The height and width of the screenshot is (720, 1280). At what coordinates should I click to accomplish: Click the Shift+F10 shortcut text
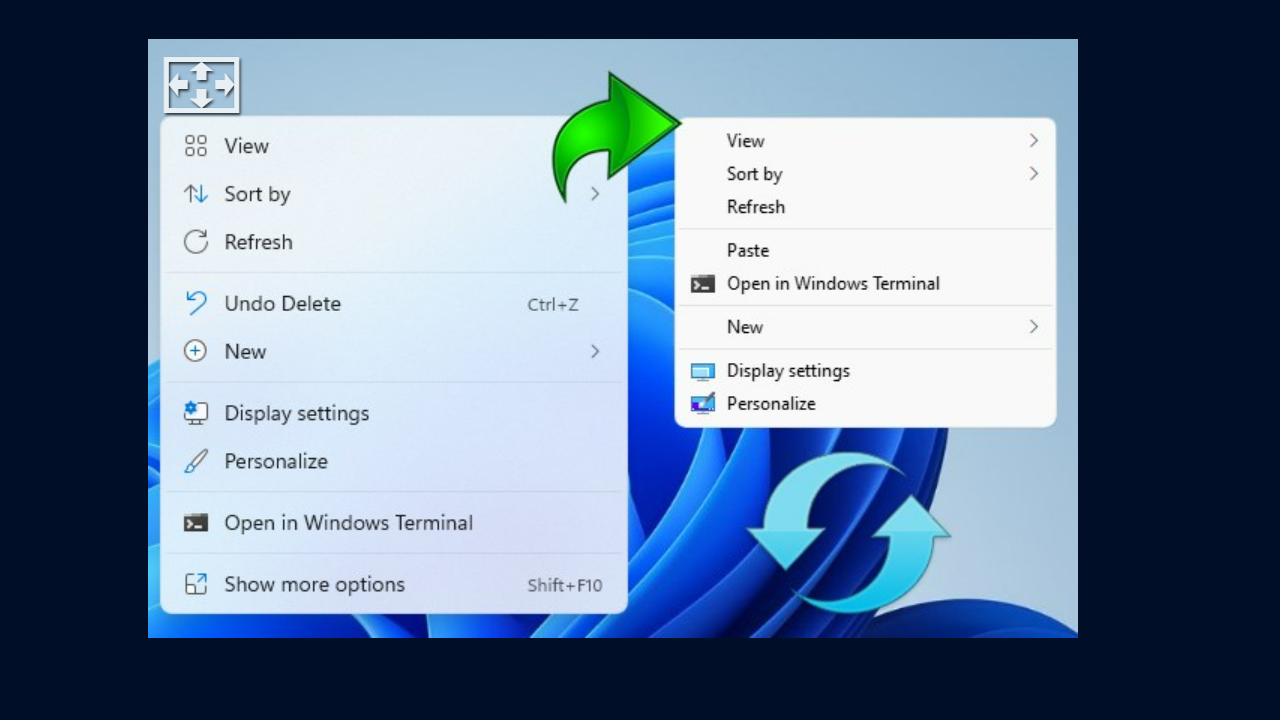tap(565, 585)
